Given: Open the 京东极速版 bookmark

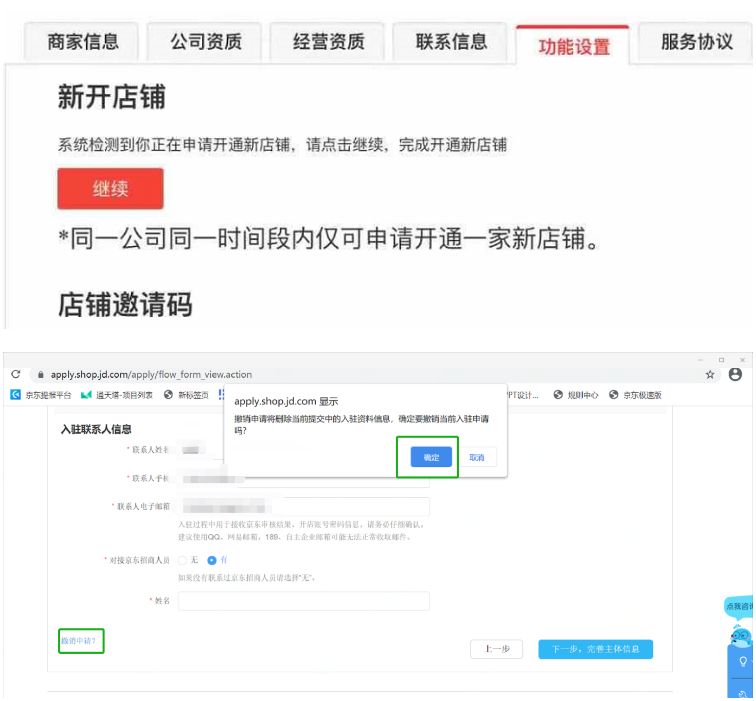Looking at the screenshot, I should coord(635,395).
